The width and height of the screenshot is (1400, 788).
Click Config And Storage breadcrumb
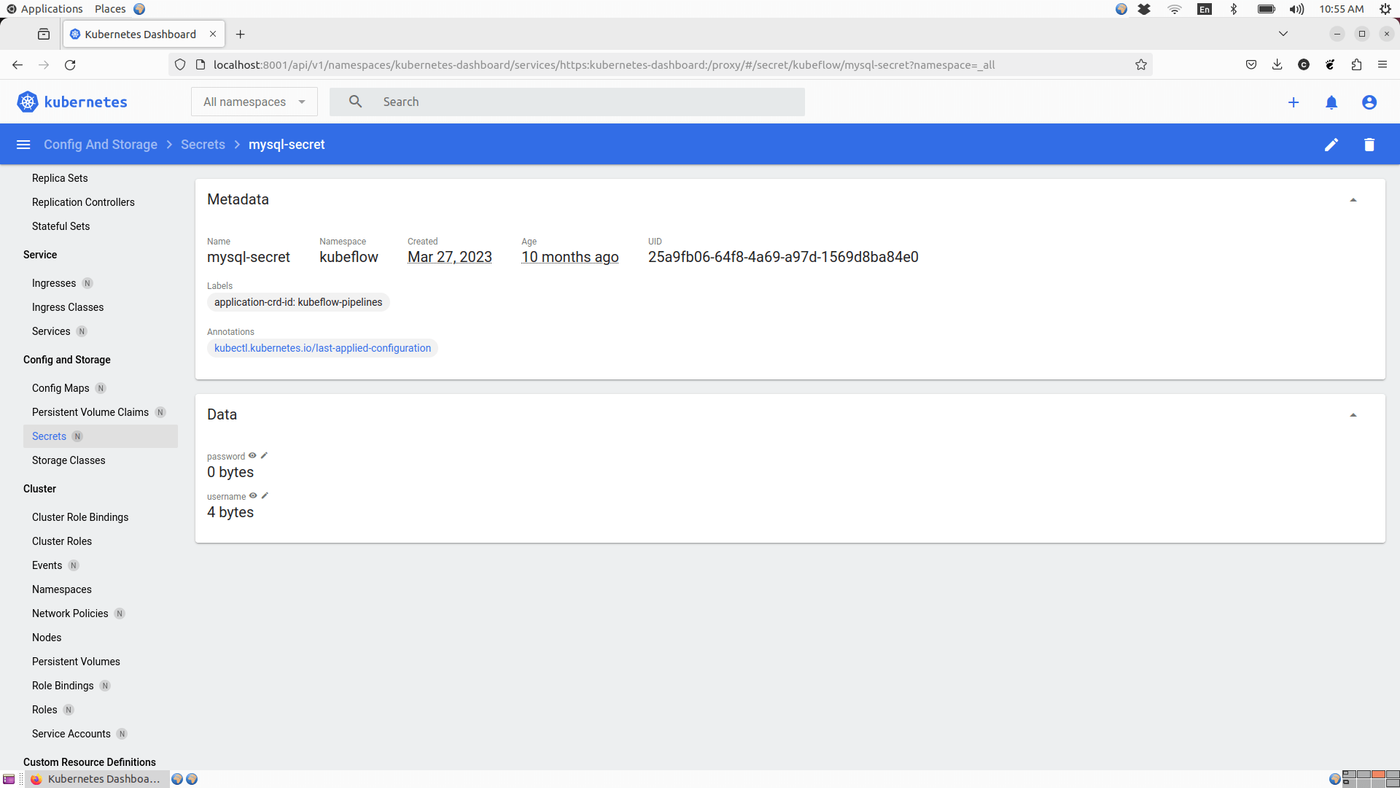click(x=101, y=145)
